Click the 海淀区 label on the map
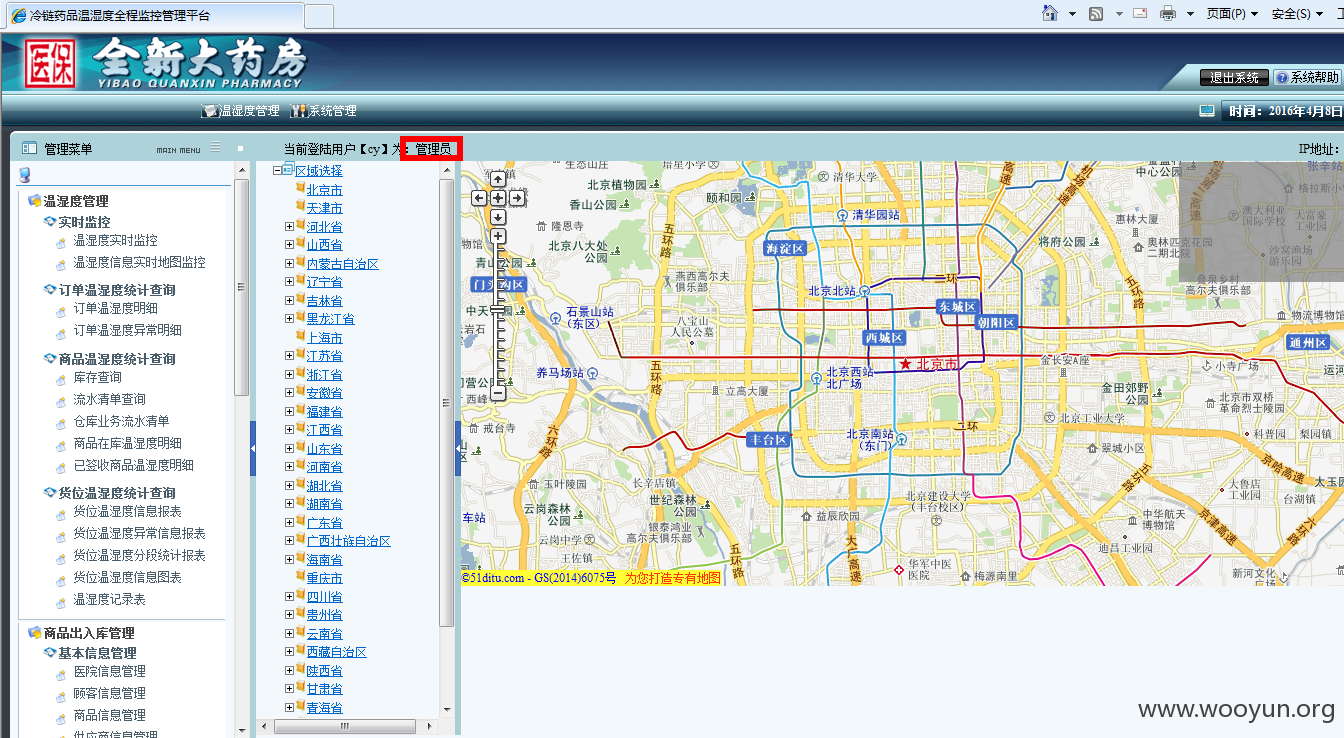The height and width of the screenshot is (738, 1344). (x=784, y=249)
